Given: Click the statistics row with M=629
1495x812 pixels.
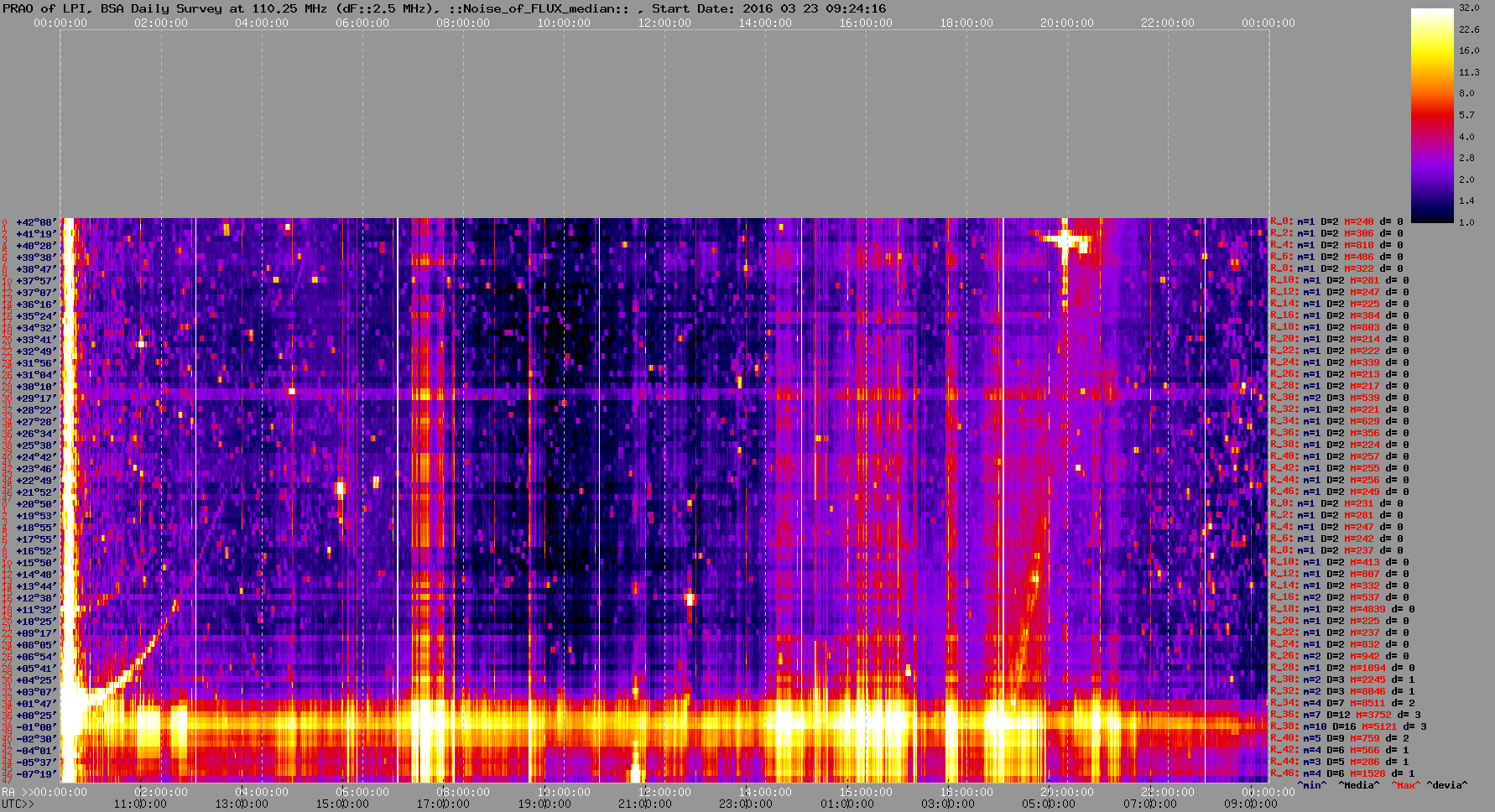Looking at the screenshot, I should click(1340, 422).
